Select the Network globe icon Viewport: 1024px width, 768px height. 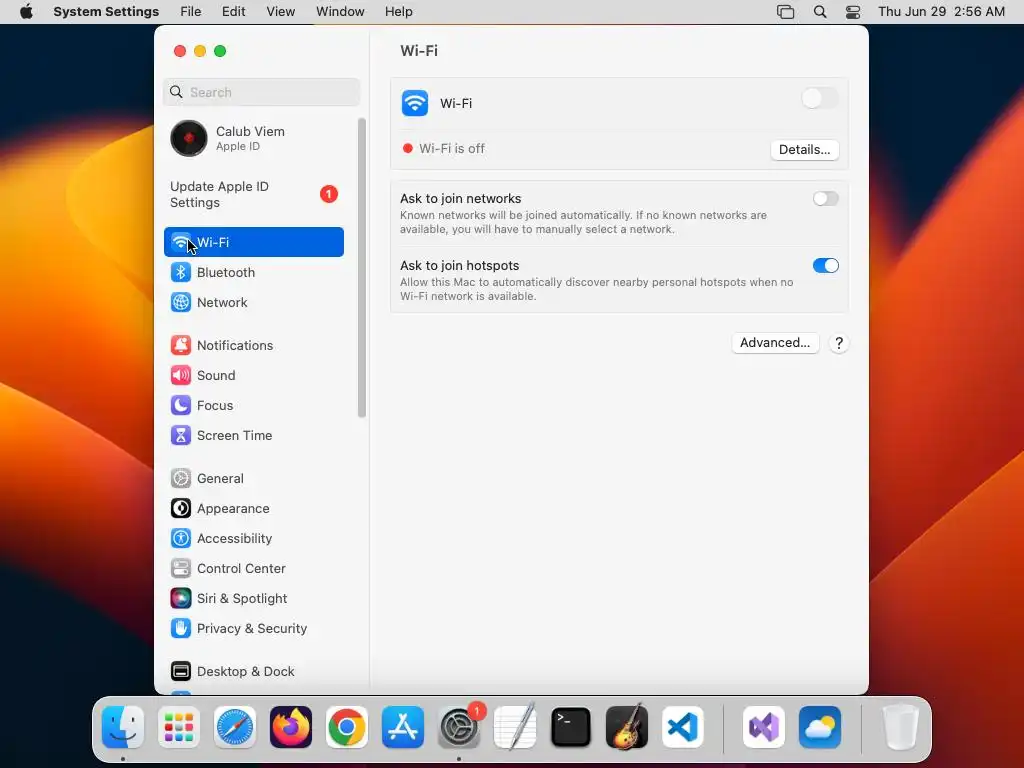point(181,302)
